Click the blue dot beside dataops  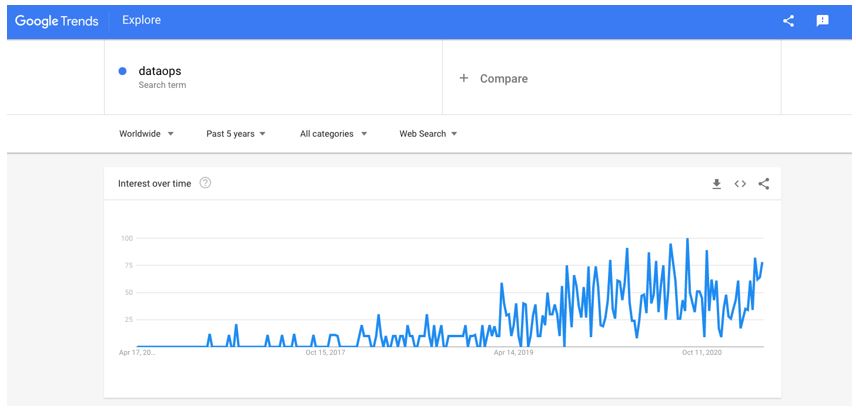[123, 71]
